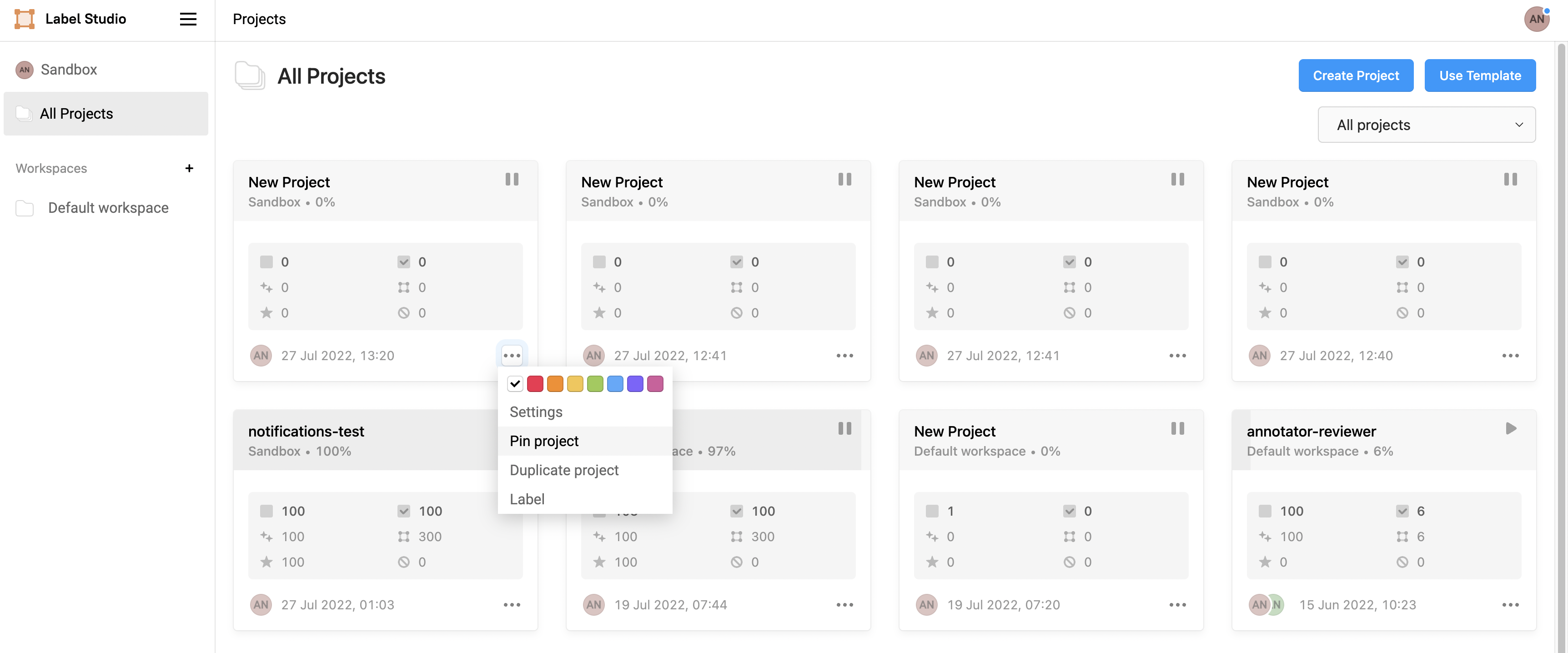
Task: Expand the All projects filter dropdown
Action: (1426, 125)
